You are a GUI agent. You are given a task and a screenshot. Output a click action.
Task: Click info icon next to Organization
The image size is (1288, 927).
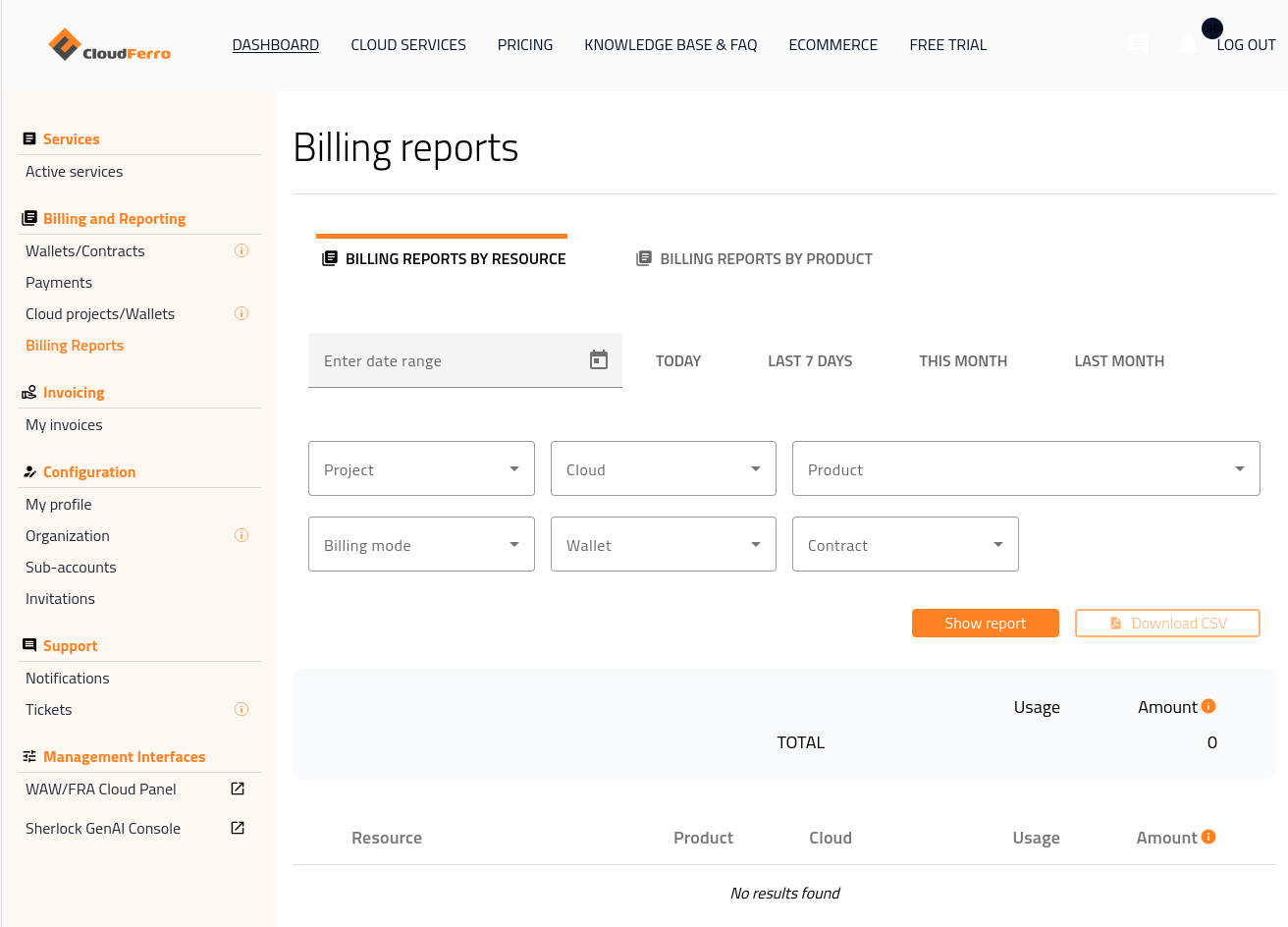click(241, 535)
